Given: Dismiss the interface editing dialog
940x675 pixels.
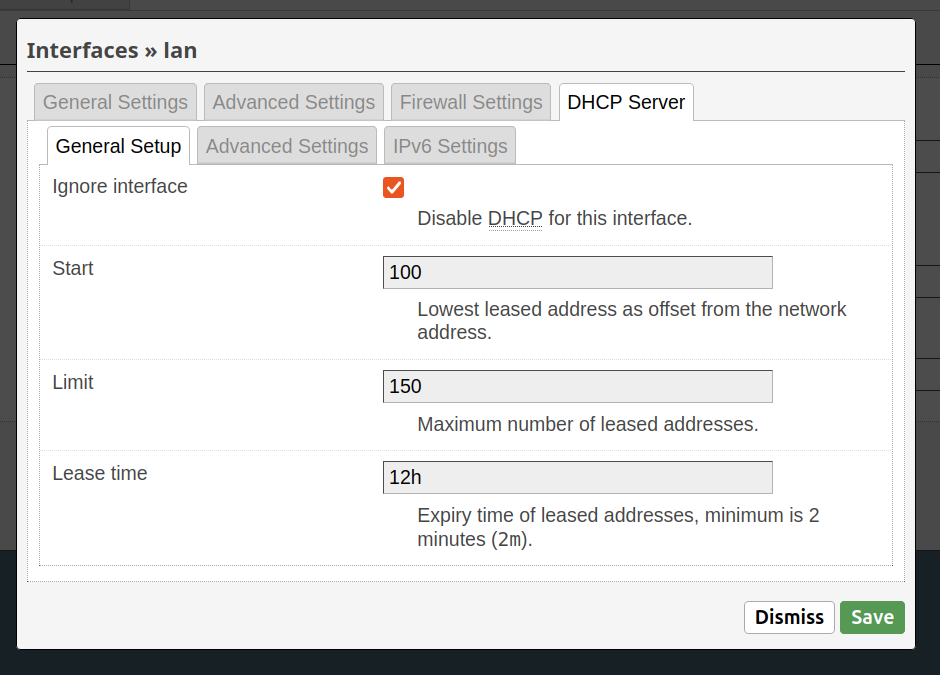Looking at the screenshot, I should tap(789, 617).
